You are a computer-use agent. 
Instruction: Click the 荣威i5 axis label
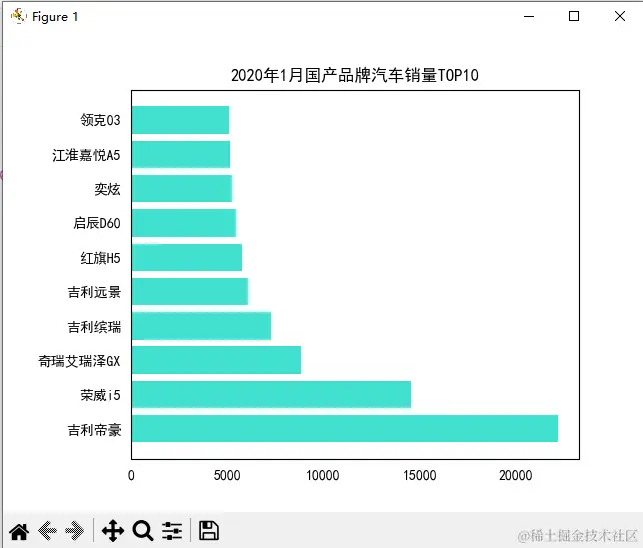pos(100,395)
